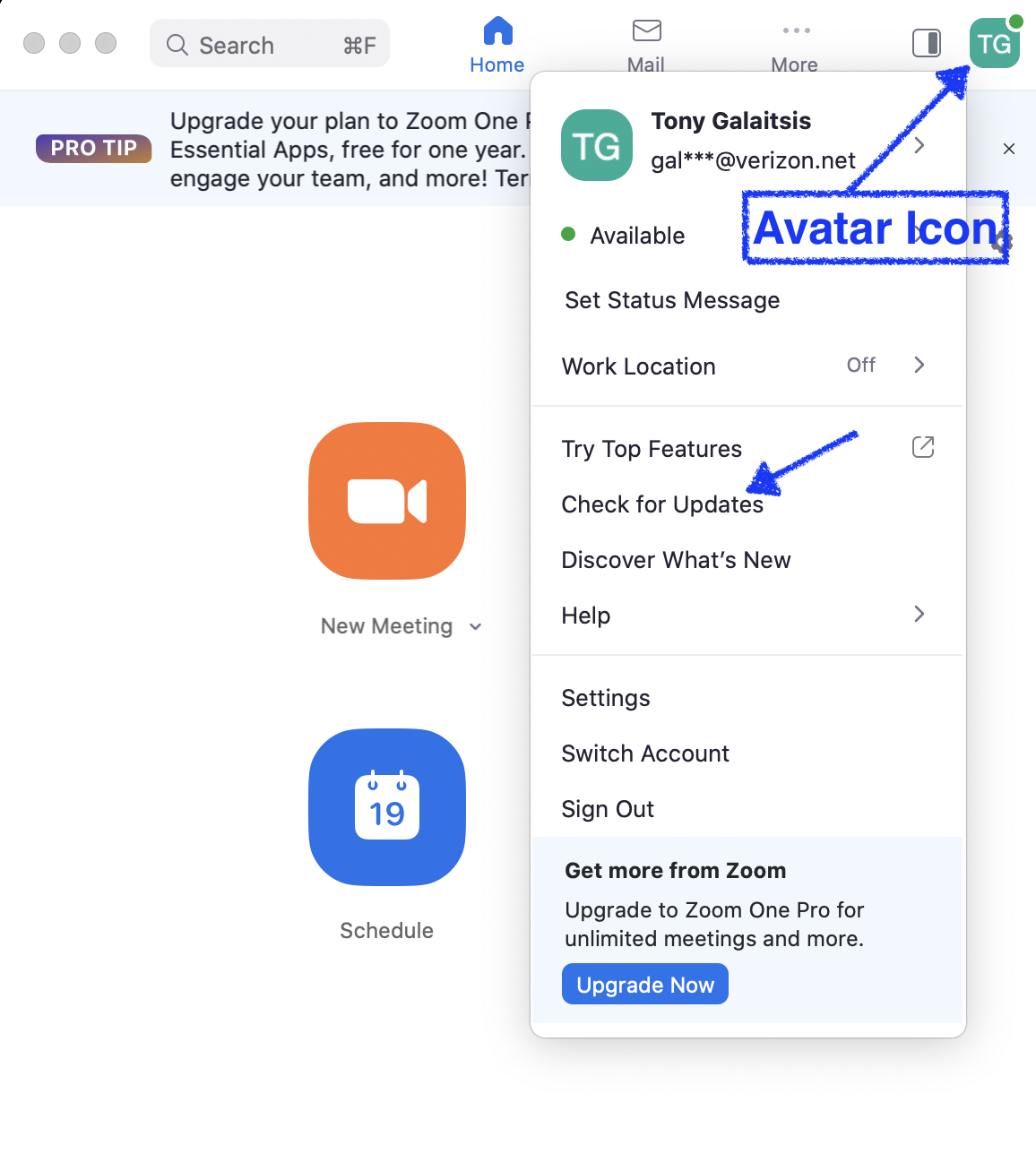Go to the Home tab icon
The image size is (1036, 1154).
pyautogui.click(x=497, y=30)
